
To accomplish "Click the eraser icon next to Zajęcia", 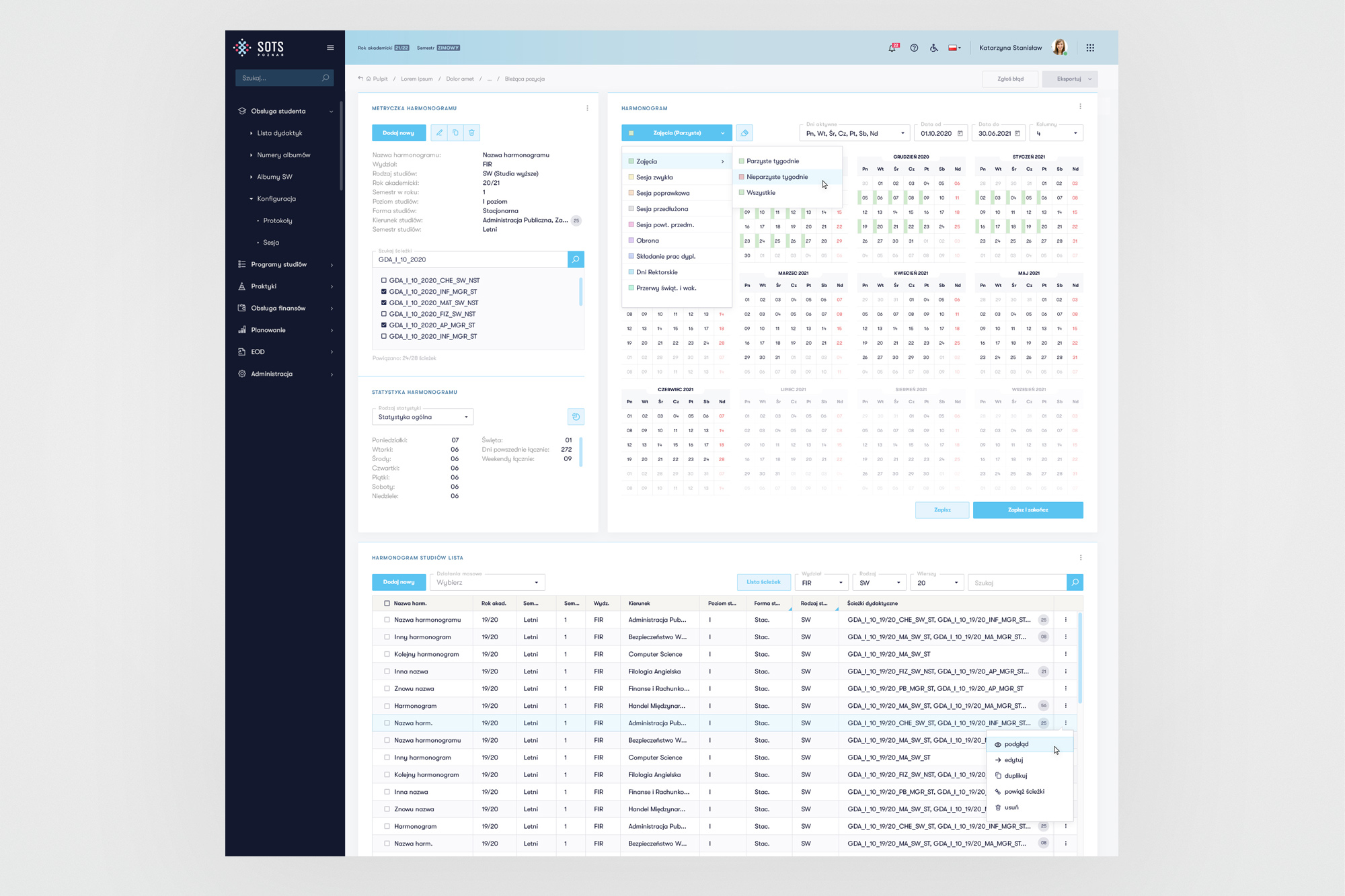I will coord(744,133).
